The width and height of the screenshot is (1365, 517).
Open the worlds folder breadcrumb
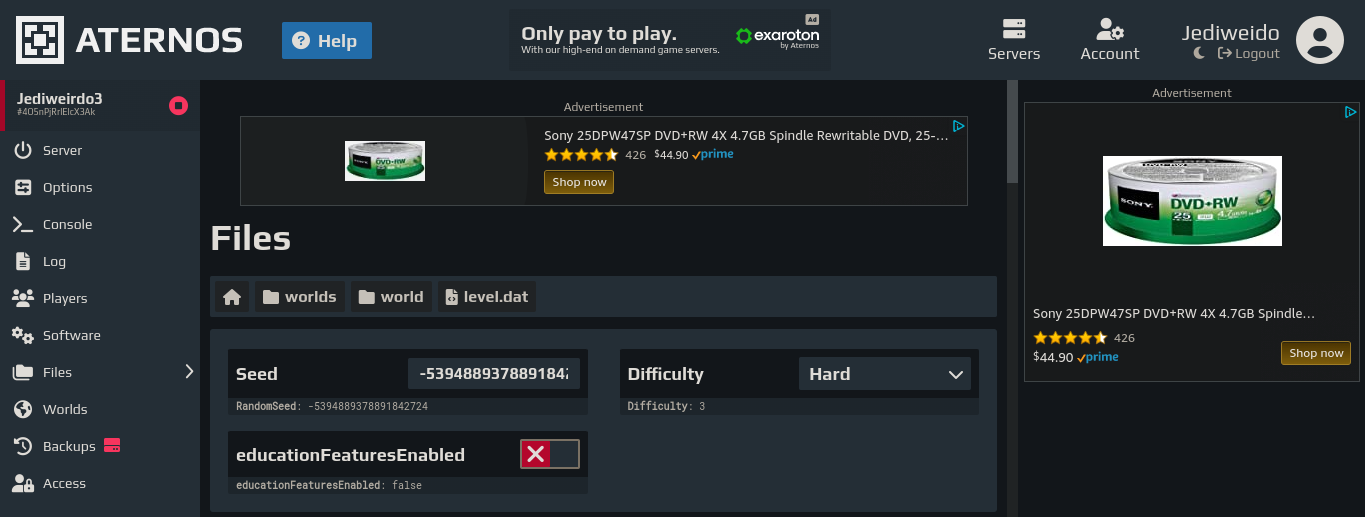point(300,297)
